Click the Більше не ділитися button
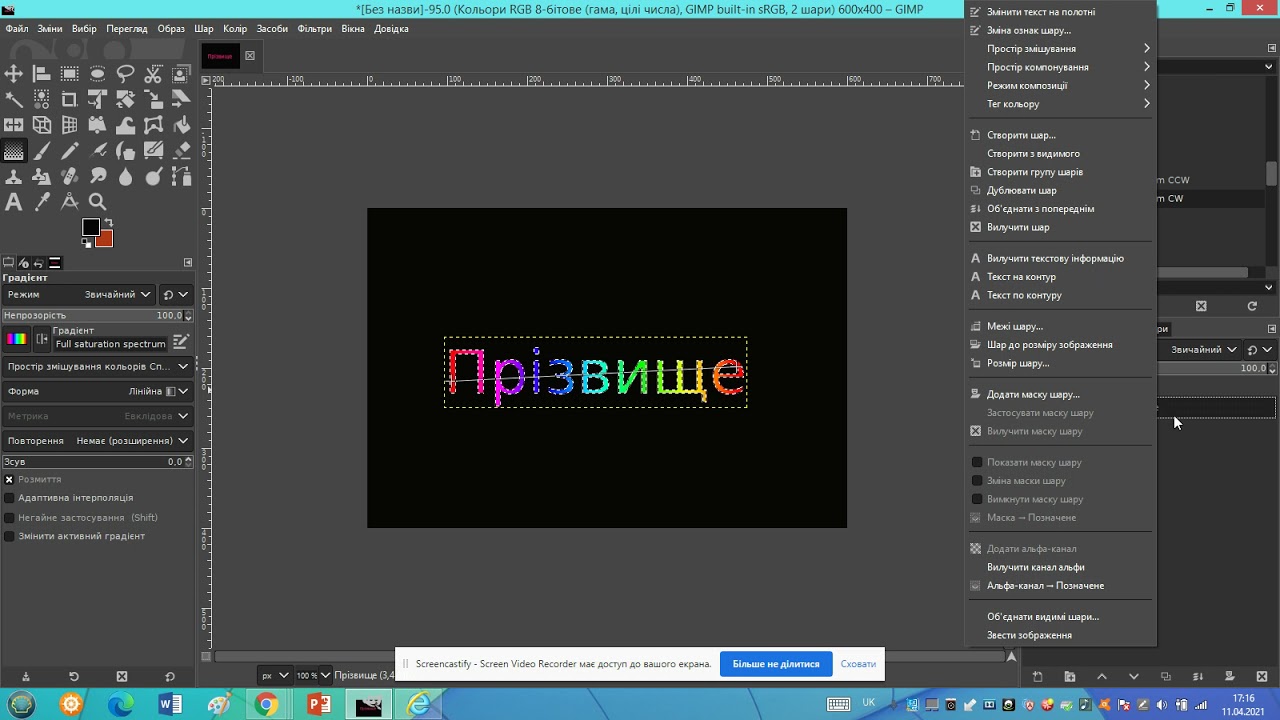This screenshot has width=1280, height=720. (x=776, y=664)
